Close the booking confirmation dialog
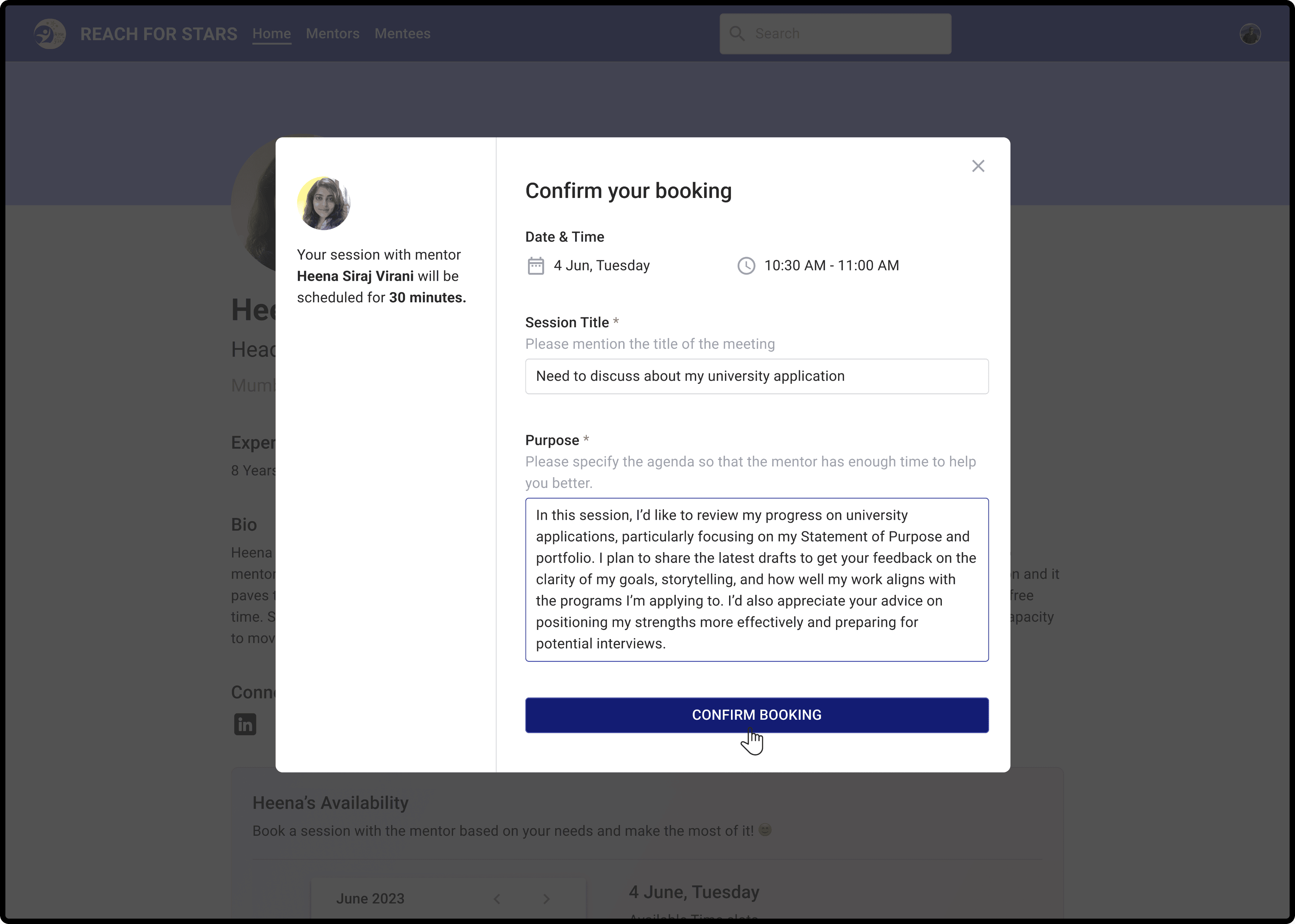 point(978,166)
